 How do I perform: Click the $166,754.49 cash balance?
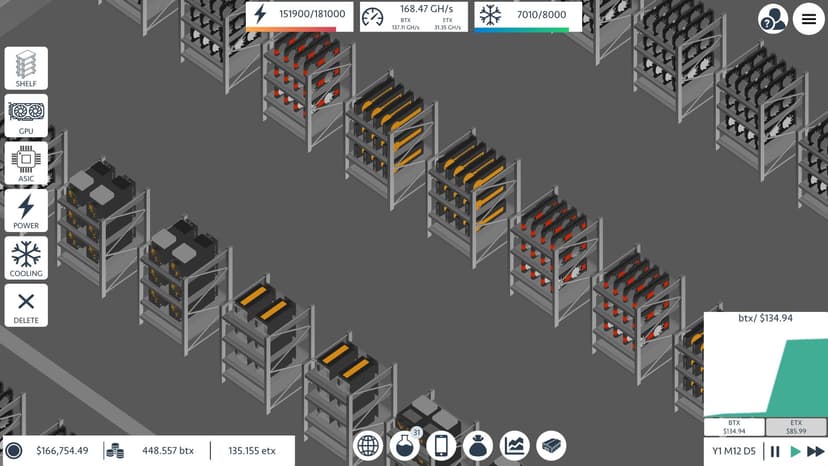62,451
